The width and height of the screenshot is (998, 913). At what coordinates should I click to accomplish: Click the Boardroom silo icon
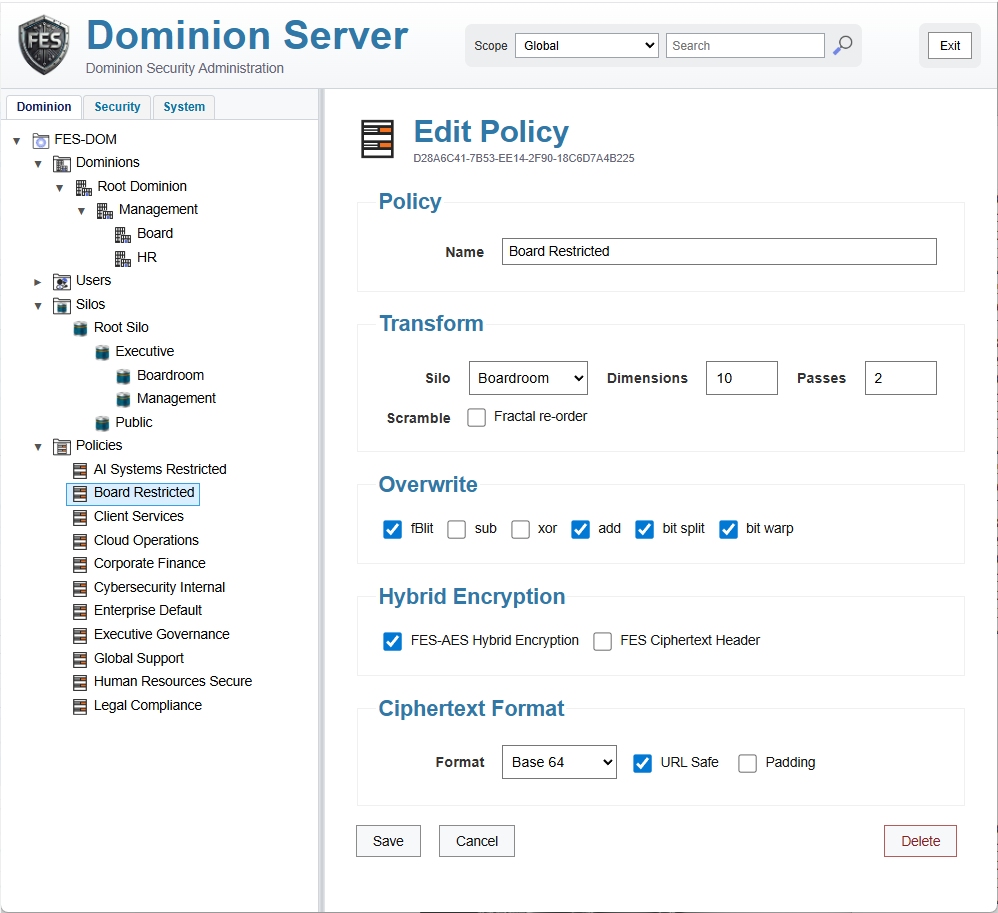tap(123, 376)
